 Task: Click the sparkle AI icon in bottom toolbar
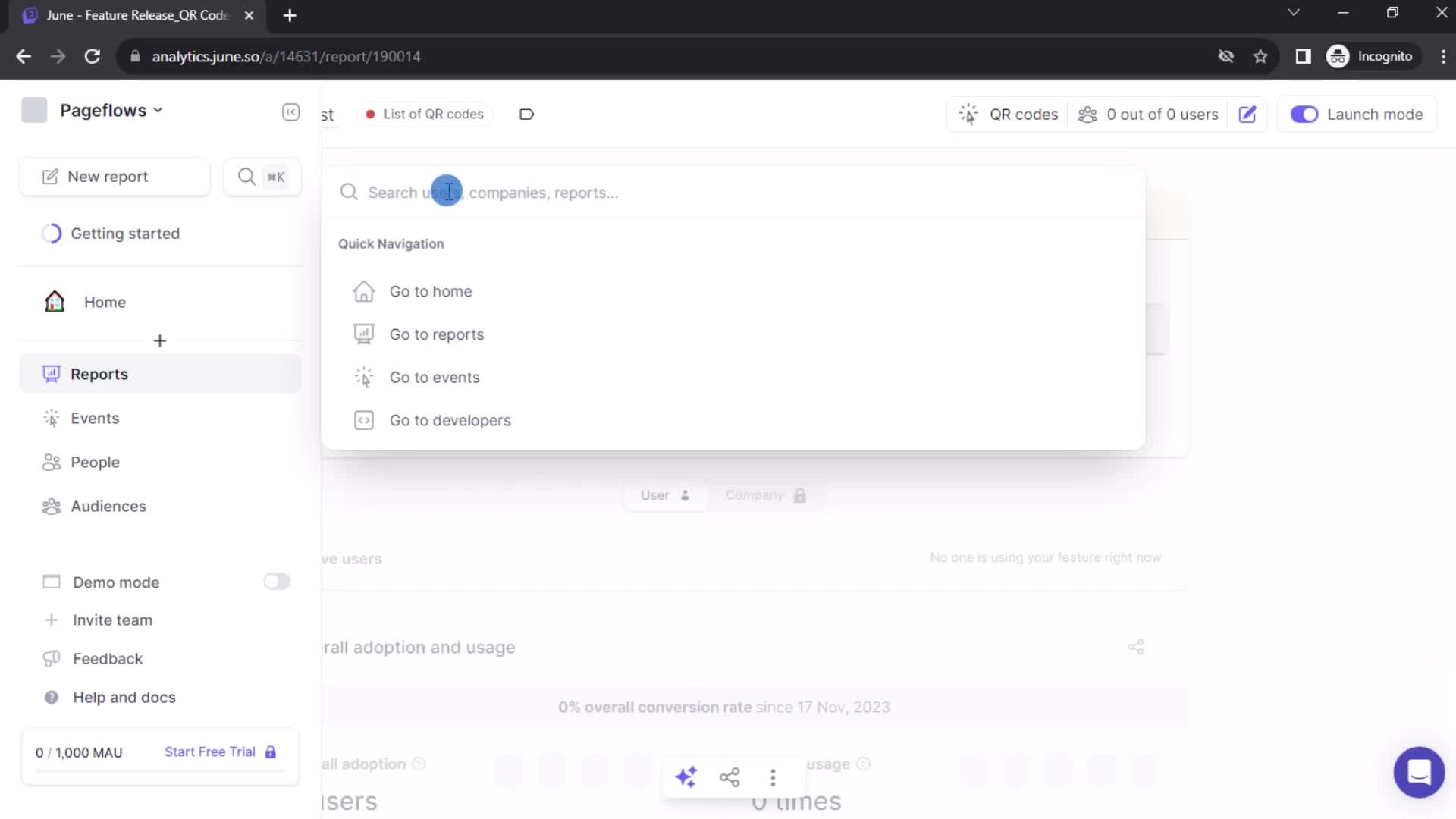686,777
